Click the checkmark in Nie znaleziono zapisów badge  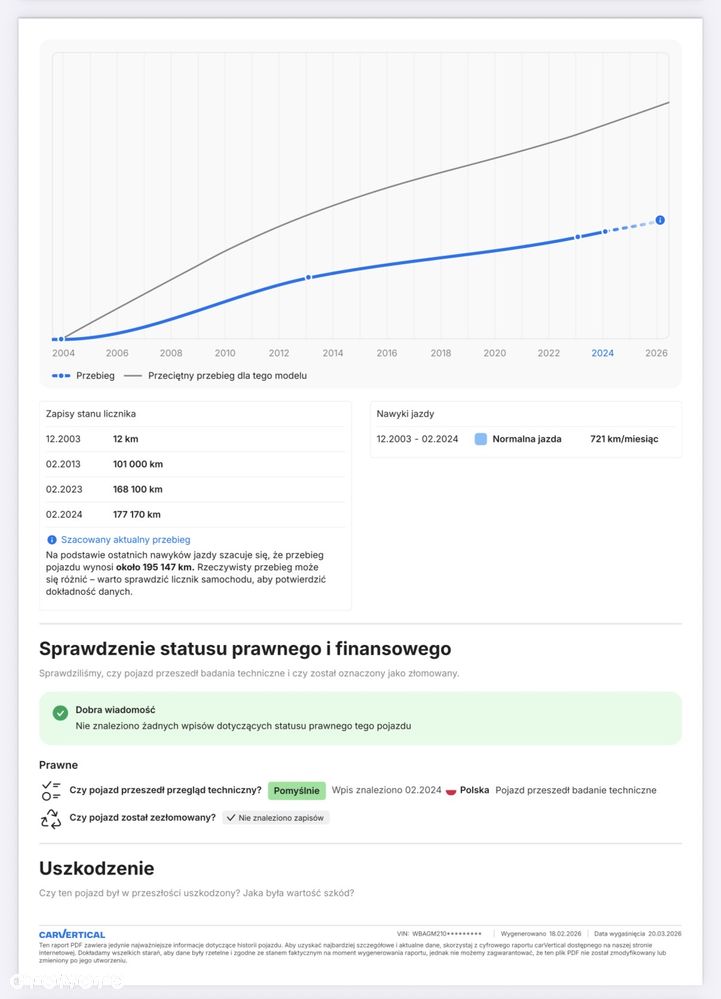[231, 818]
